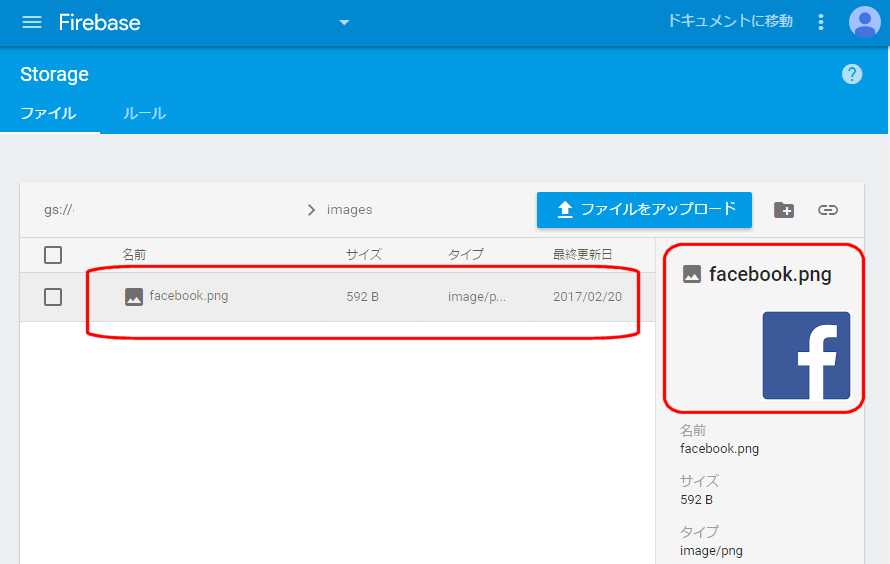This screenshot has width=890, height=564.
Task: Sort by サイズ column header
Action: (x=364, y=254)
